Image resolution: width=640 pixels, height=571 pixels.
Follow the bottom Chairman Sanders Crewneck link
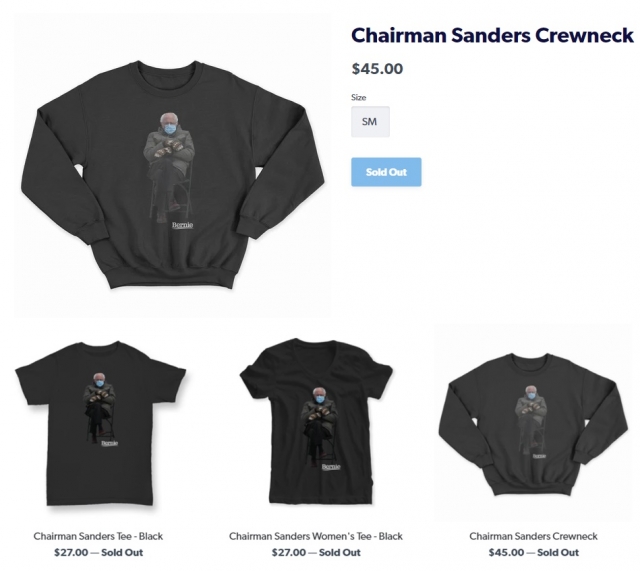pos(533,536)
